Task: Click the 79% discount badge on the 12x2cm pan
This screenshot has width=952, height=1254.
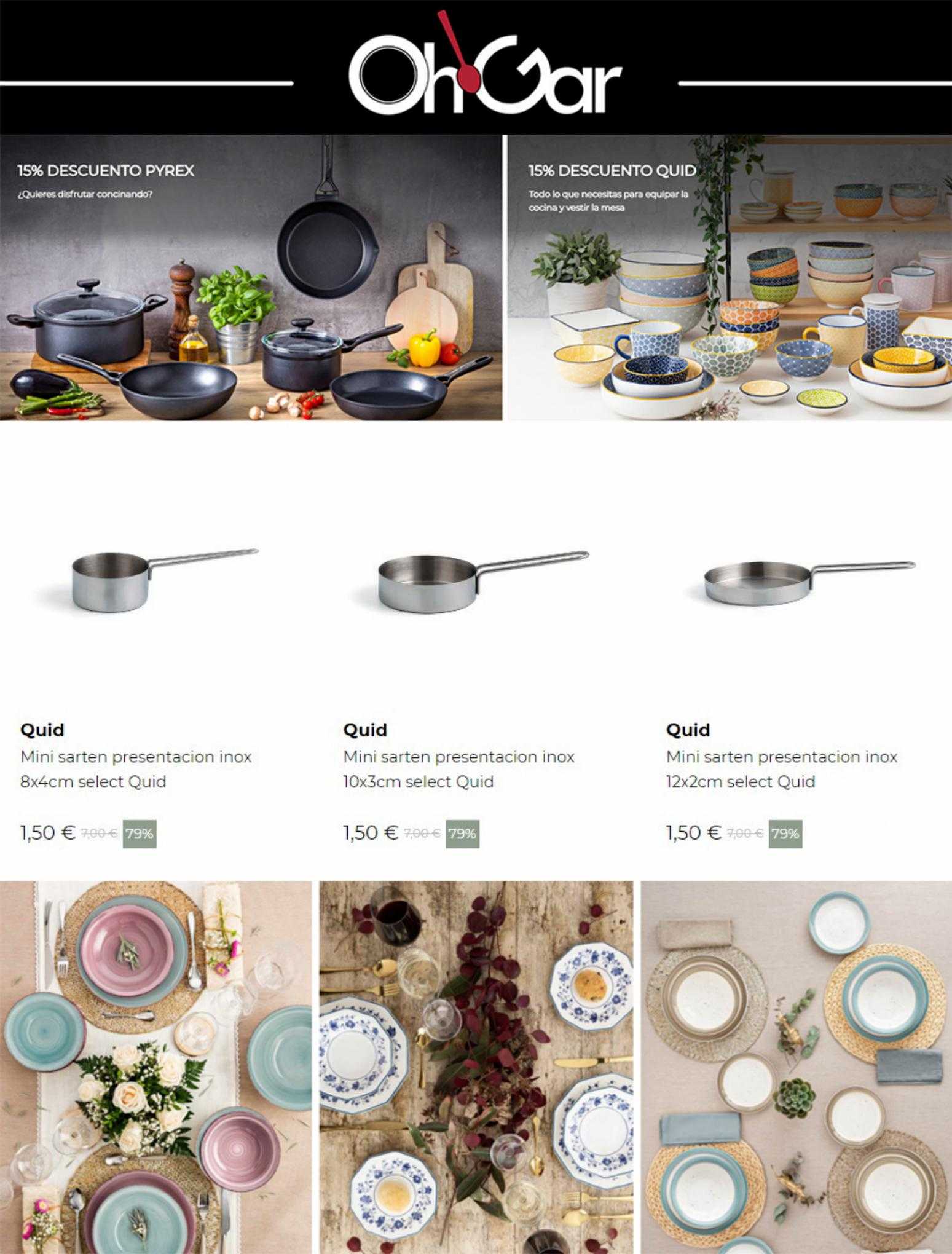Action: pyautogui.click(x=785, y=834)
